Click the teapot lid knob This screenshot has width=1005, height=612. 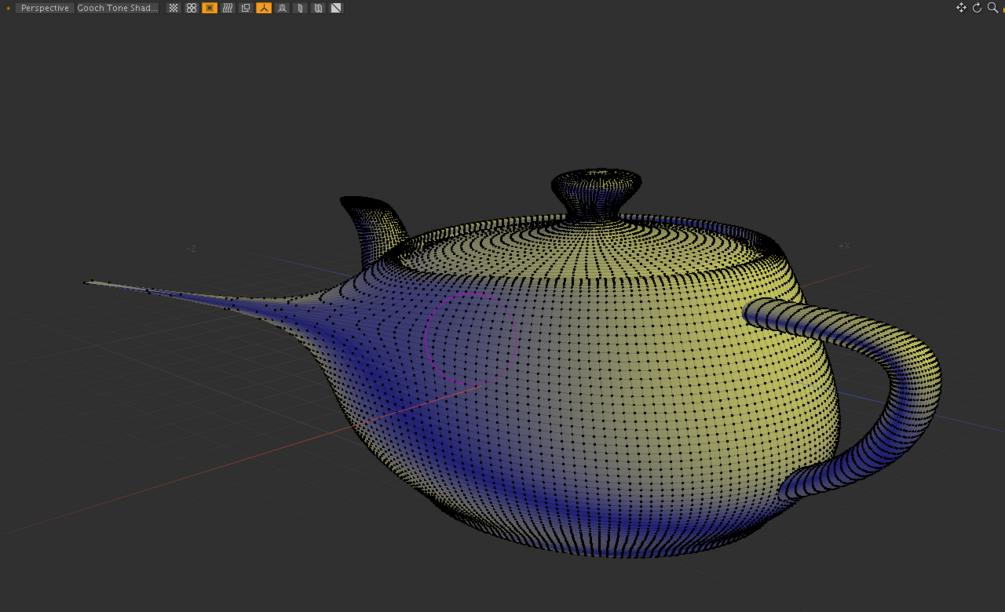pyautogui.click(x=596, y=194)
